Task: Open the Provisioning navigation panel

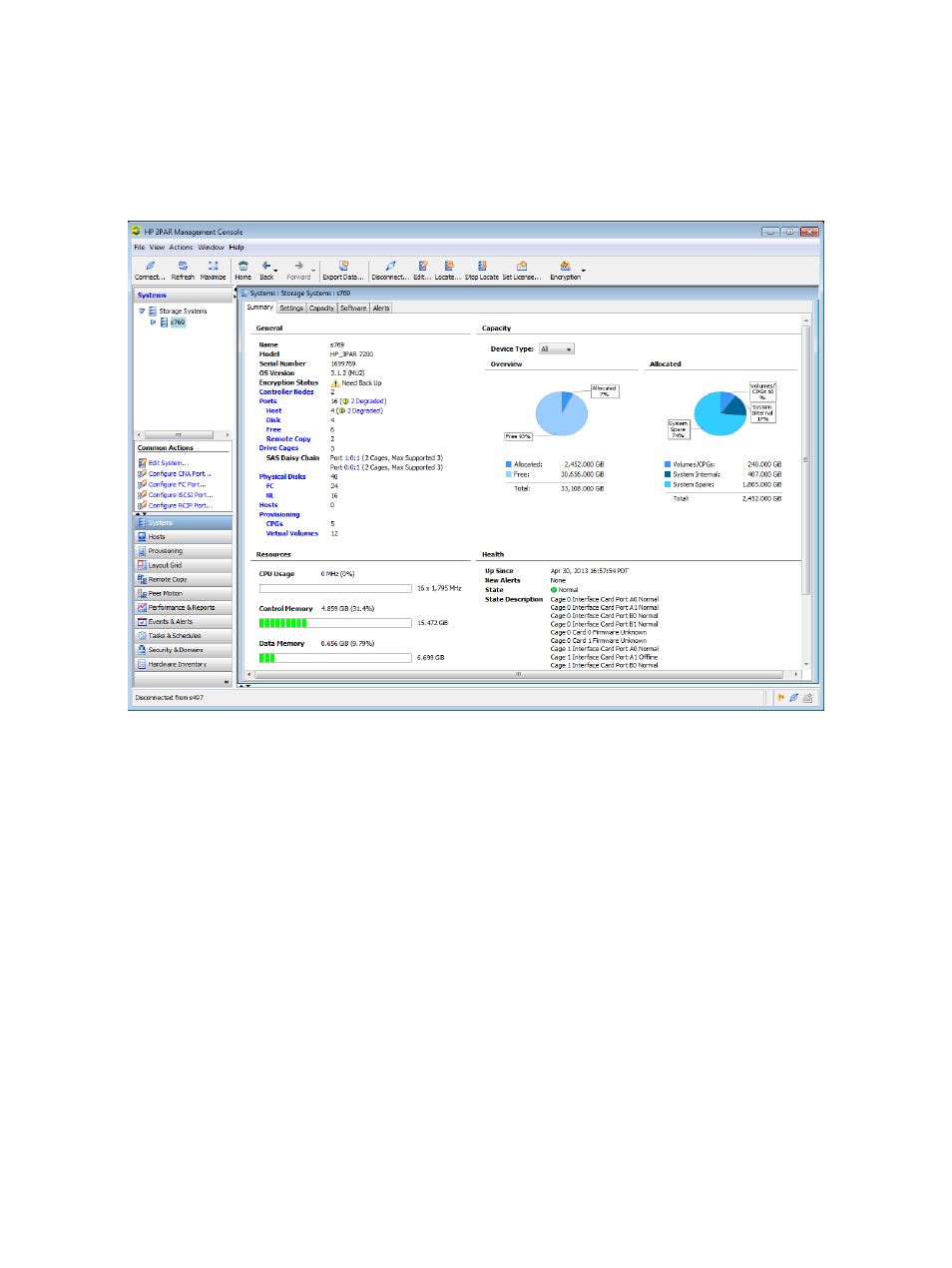Action: coord(184,551)
